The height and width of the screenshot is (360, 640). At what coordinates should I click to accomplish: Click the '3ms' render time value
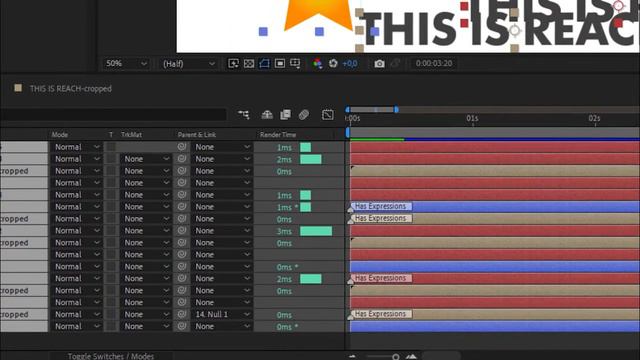(x=284, y=231)
